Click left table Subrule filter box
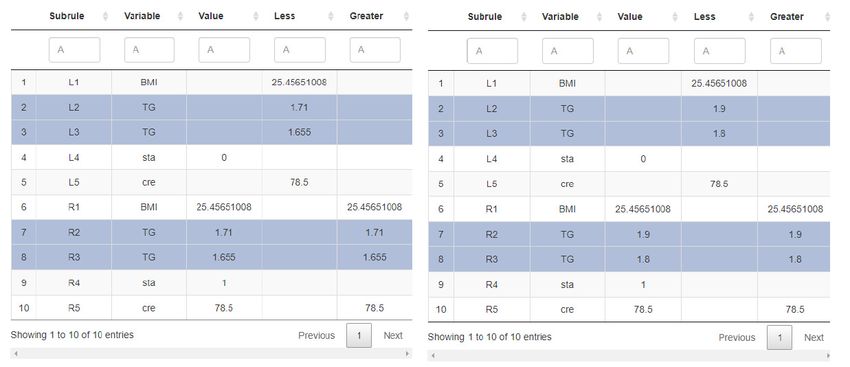The height and width of the screenshot is (367, 850). pyautogui.click(x=74, y=50)
